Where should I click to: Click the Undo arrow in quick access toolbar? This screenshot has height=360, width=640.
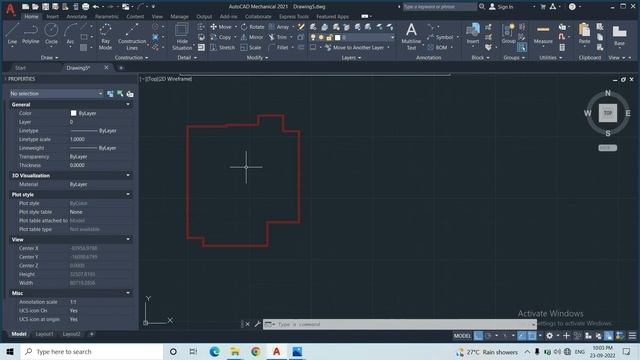(96, 7)
